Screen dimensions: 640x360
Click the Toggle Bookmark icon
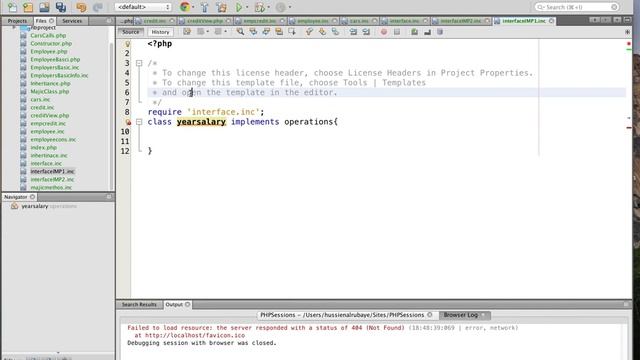click(x=336, y=32)
